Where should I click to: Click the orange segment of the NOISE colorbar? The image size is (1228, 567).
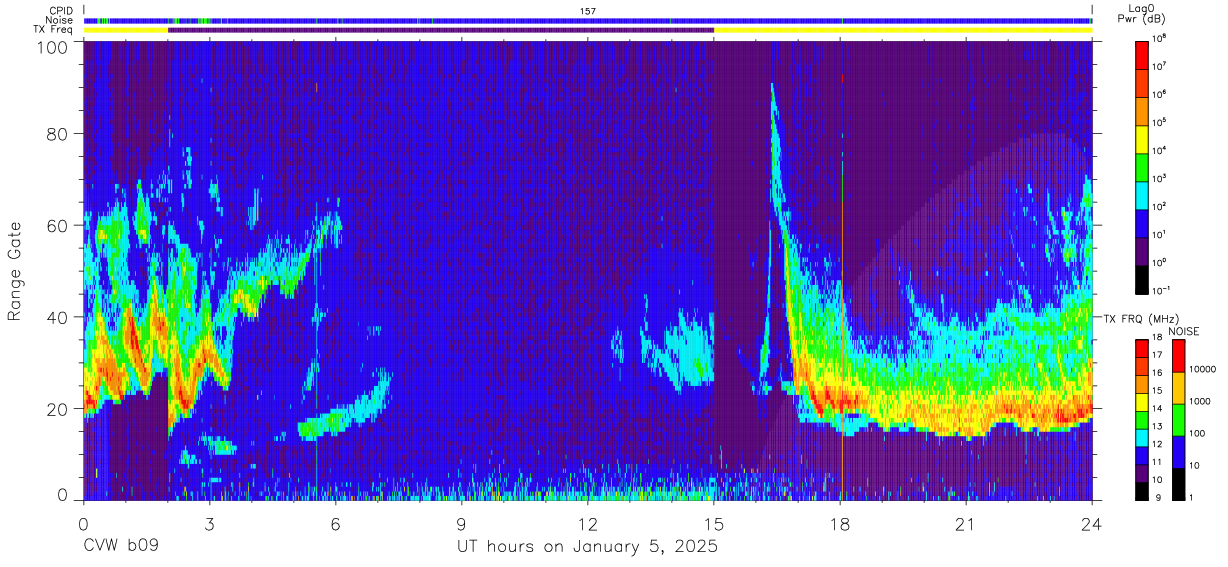tap(1178, 387)
